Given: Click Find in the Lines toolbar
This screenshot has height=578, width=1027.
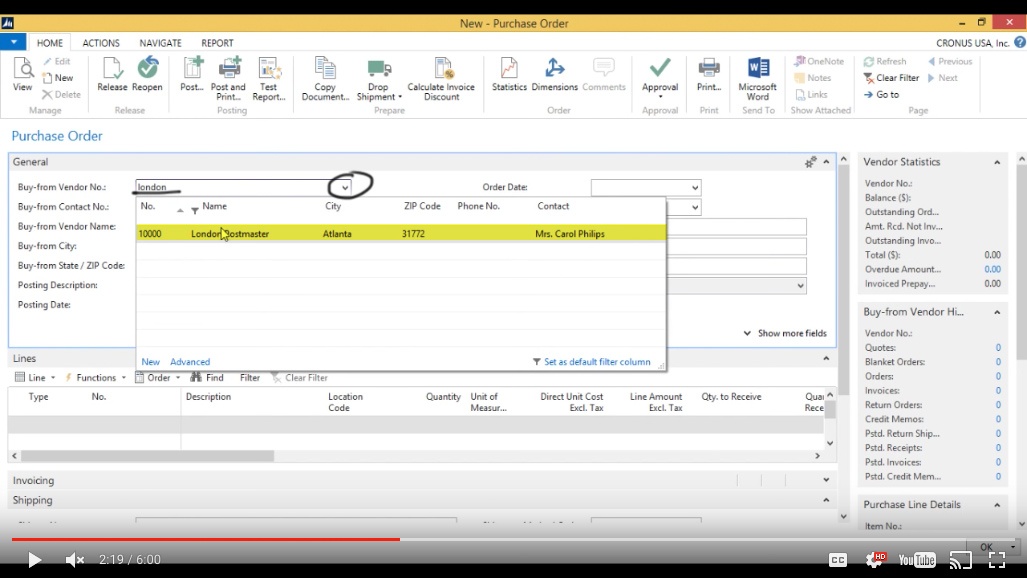Looking at the screenshot, I should 207,377.
